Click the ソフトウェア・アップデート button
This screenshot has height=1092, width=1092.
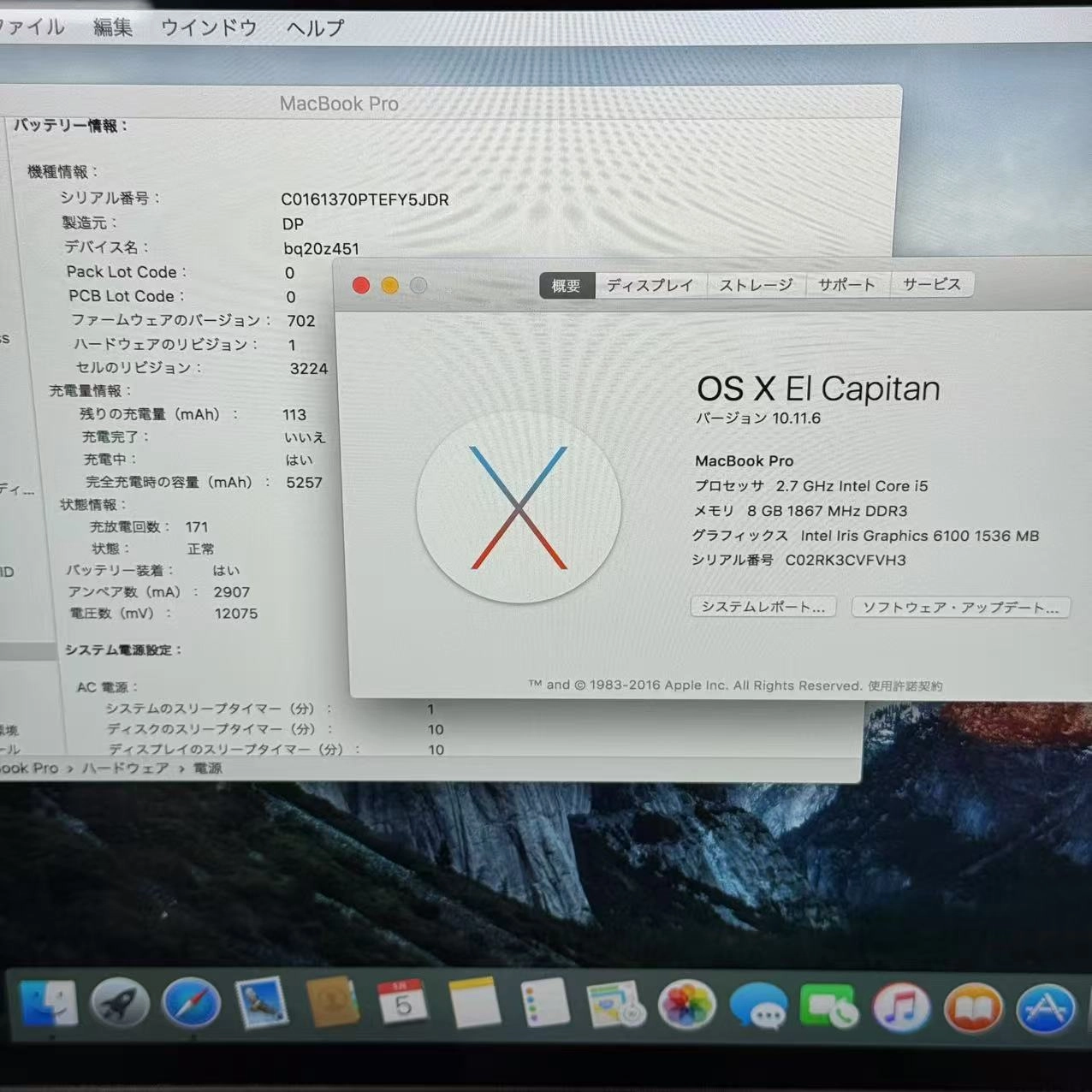click(960, 607)
